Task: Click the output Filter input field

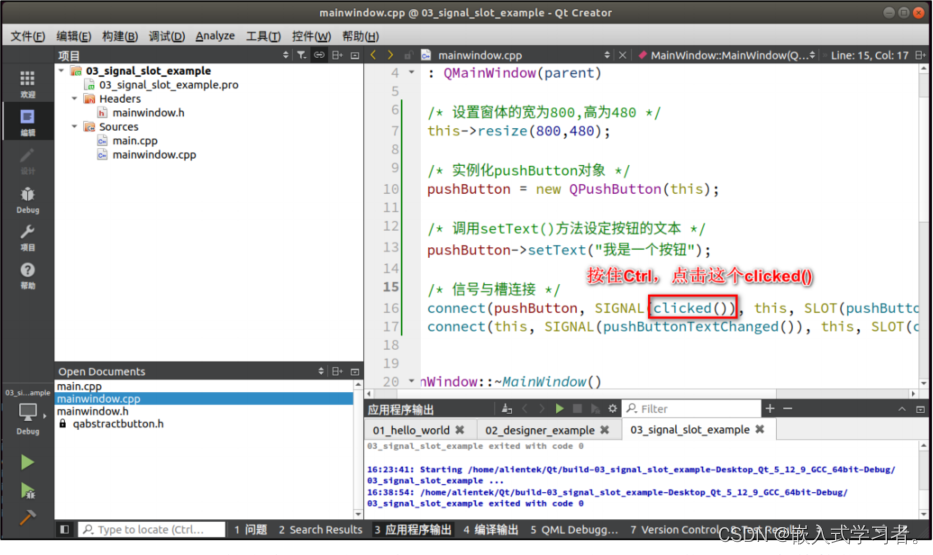Action: (691, 409)
